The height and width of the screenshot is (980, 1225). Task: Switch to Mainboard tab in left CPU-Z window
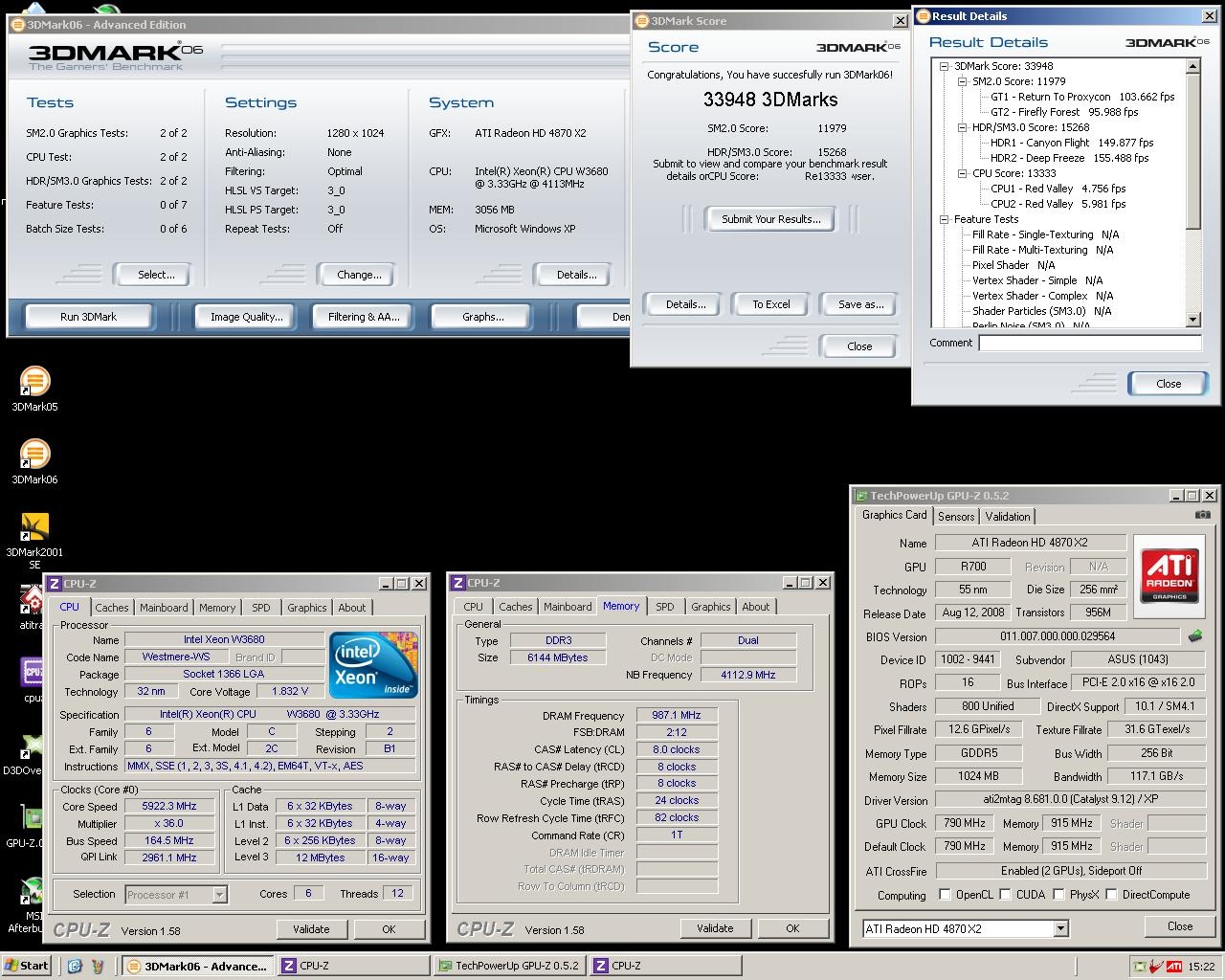click(x=164, y=608)
